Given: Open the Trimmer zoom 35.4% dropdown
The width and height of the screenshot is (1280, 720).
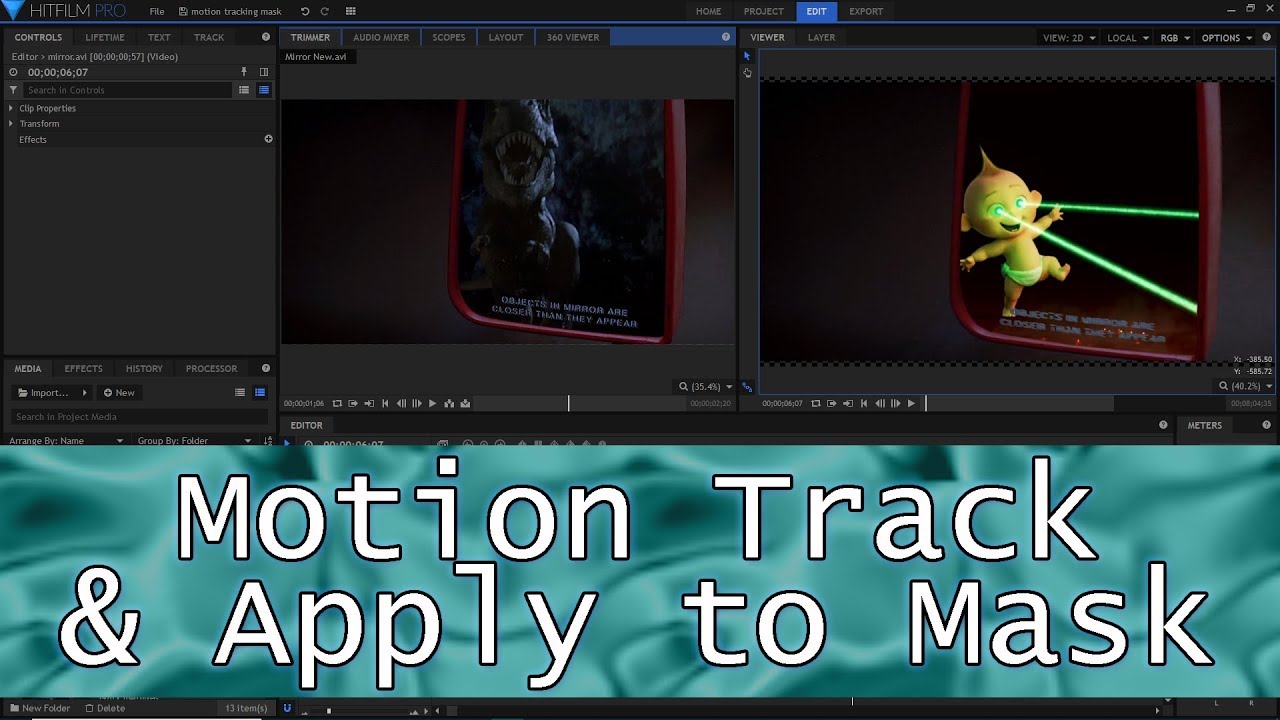Looking at the screenshot, I should pos(706,386).
